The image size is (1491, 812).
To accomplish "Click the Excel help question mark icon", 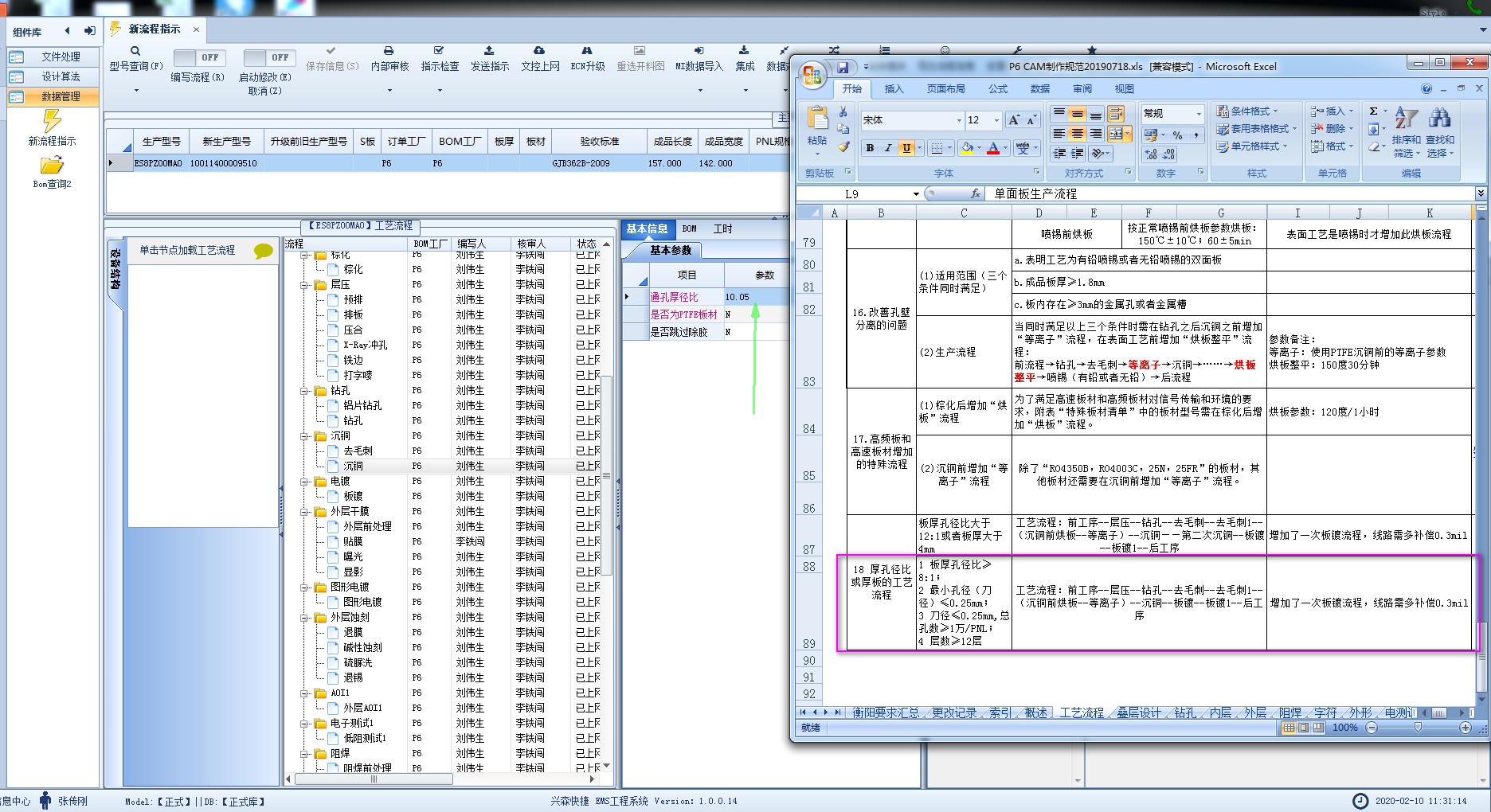I will [1426, 89].
